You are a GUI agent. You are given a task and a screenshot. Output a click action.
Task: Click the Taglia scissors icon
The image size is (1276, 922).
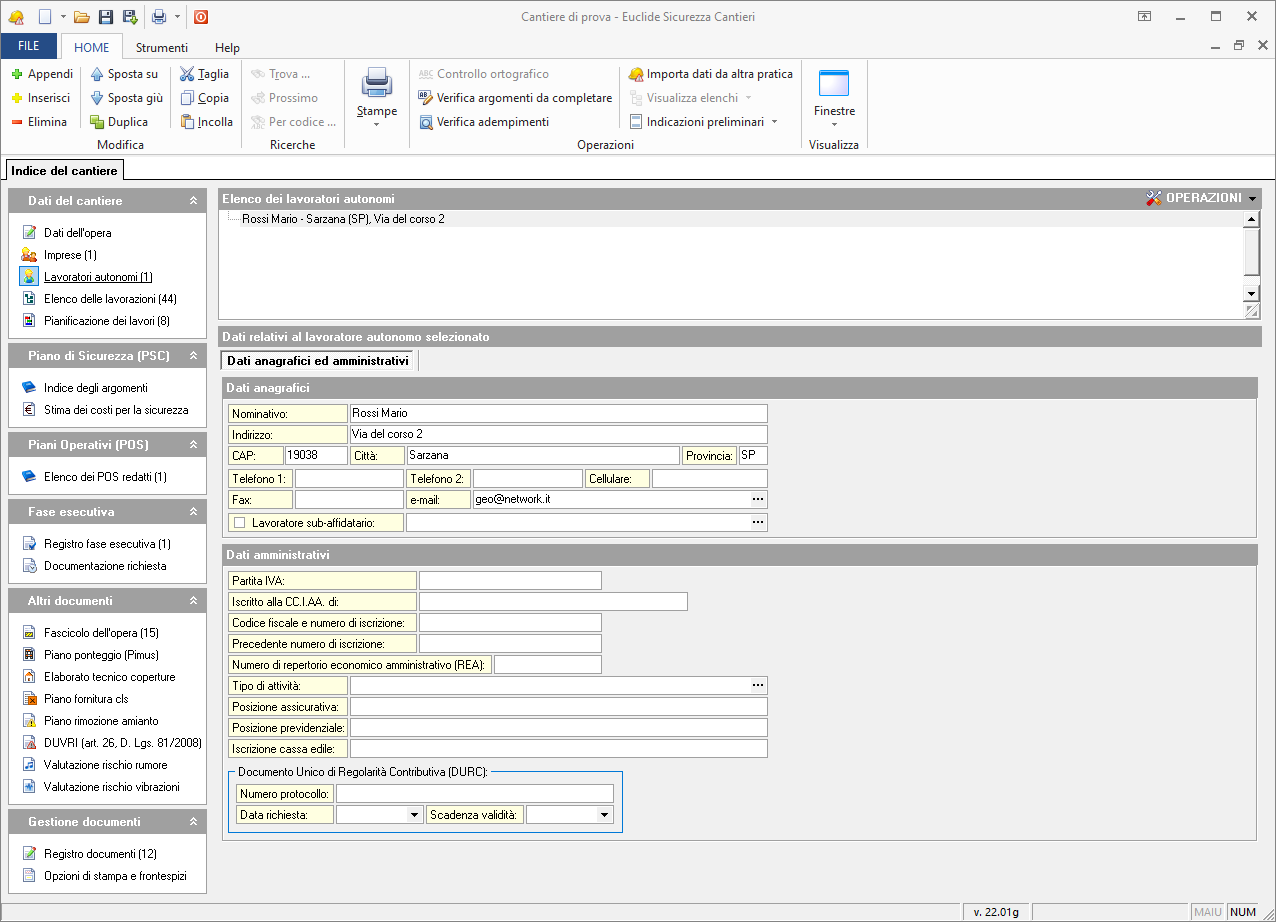click(x=187, y=74)
